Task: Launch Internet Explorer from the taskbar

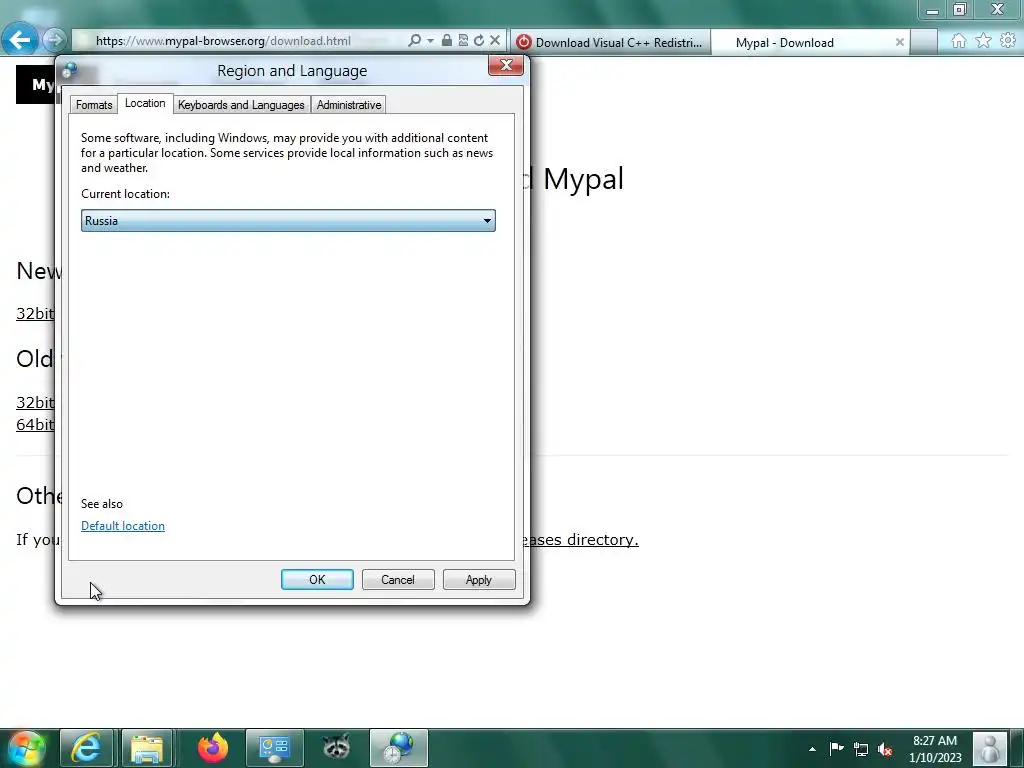Action: pos(87,748)
